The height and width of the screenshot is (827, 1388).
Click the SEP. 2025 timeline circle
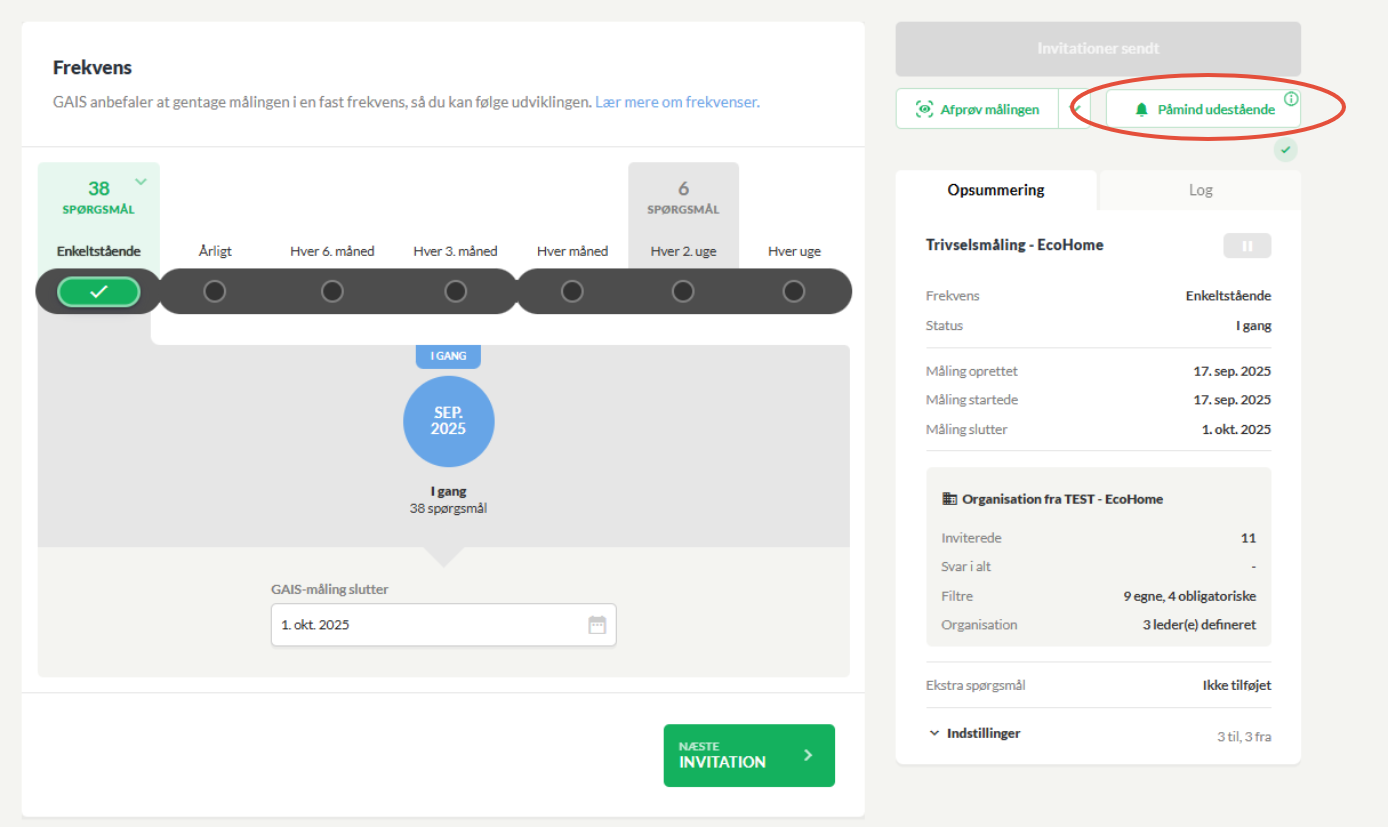pos(449,422)
